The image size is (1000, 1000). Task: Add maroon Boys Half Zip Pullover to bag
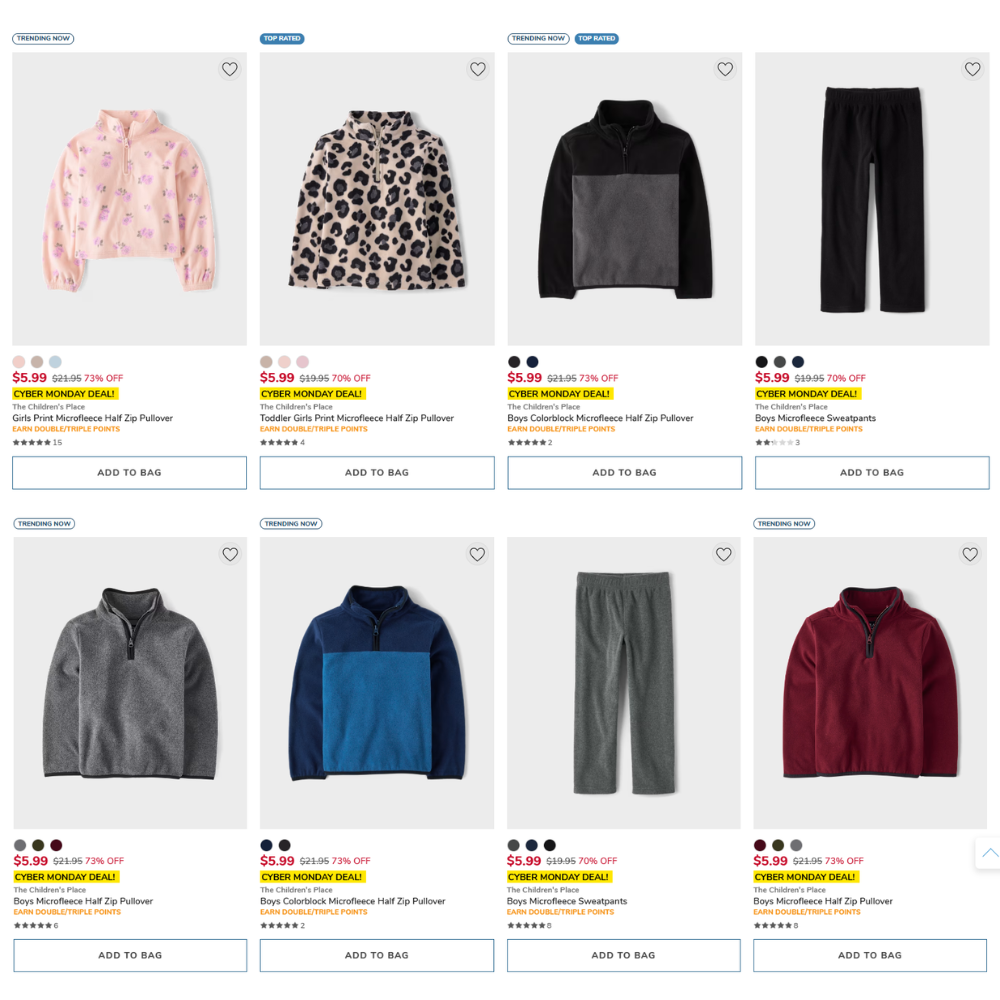[870, 955]
